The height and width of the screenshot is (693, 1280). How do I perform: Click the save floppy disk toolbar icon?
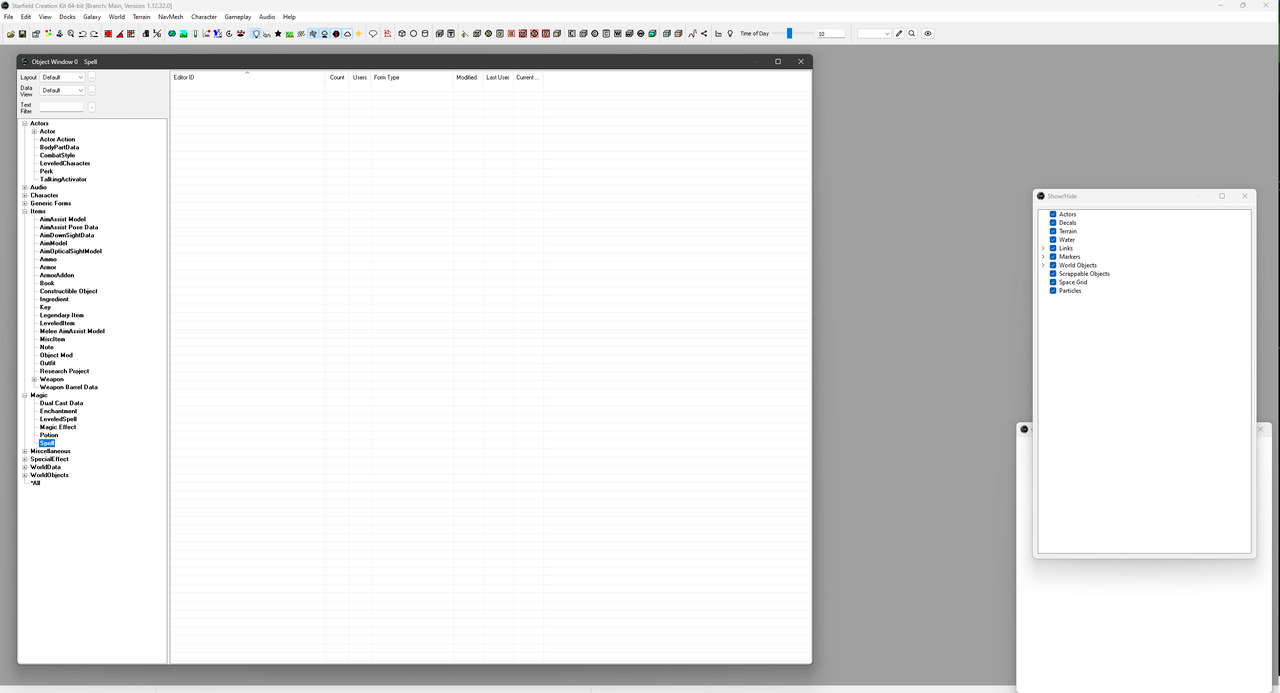tap(22, 34)
